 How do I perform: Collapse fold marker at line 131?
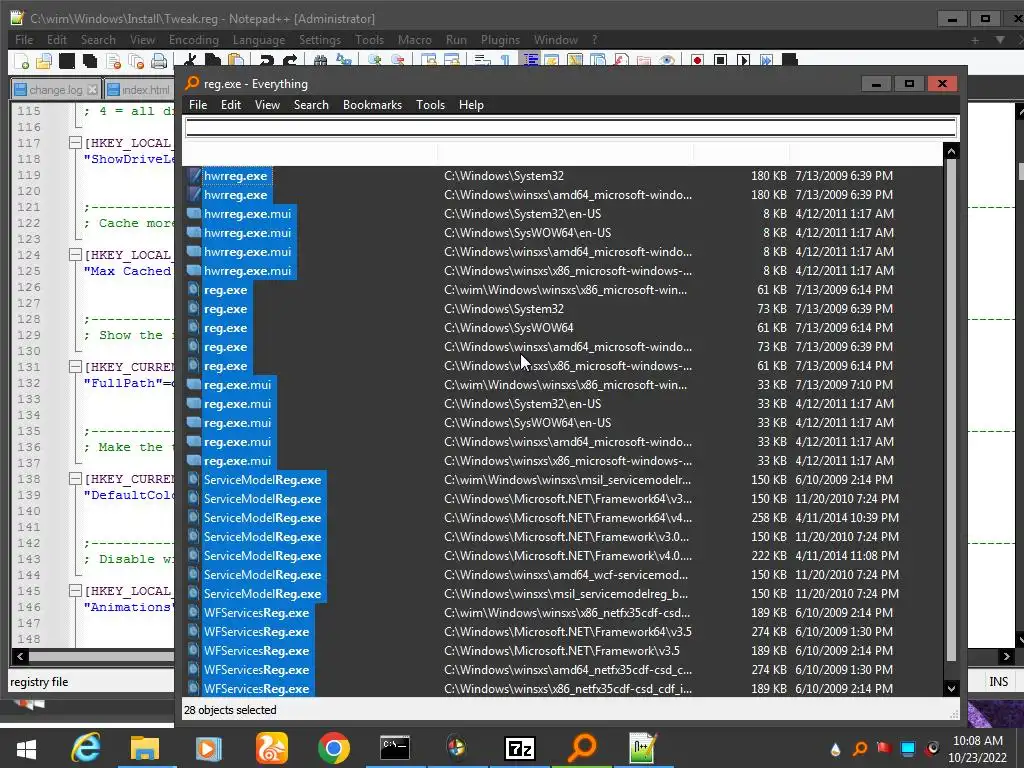click(x=75, y=366)
